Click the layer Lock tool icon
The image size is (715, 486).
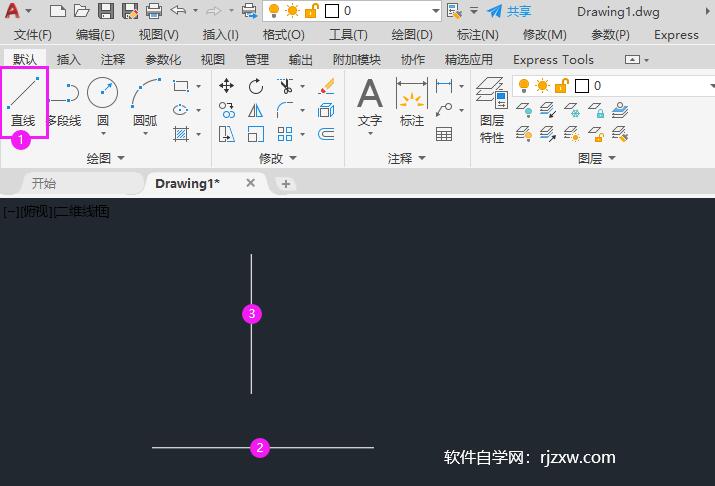click(596, 110)
